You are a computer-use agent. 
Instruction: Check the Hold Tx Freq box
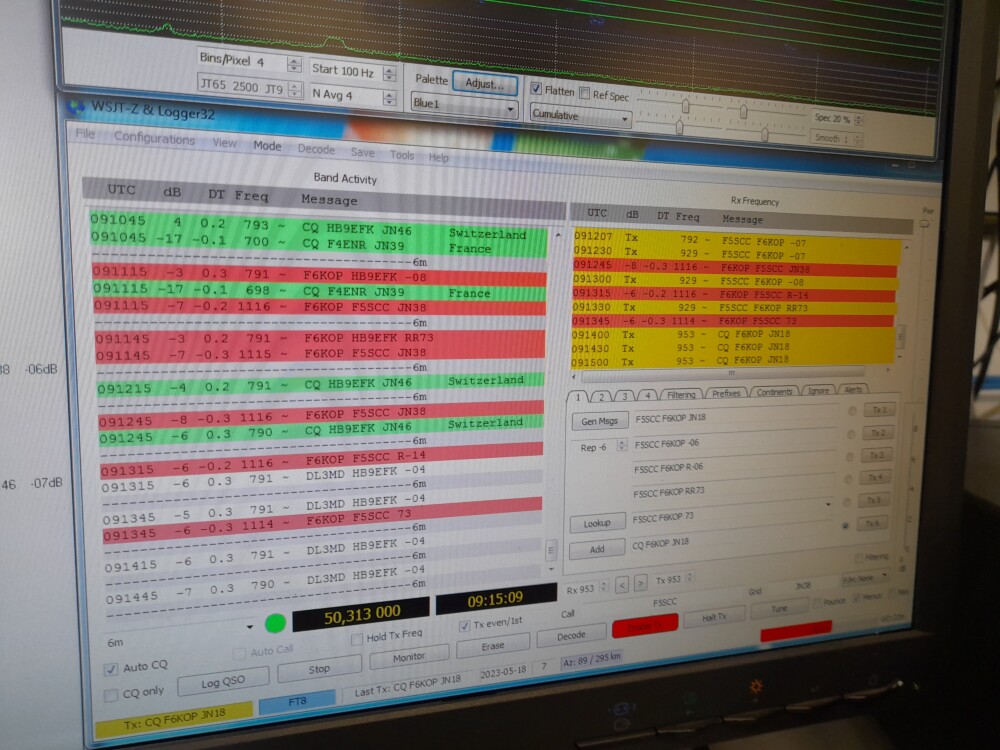pyautogui.click(x=357, y=638)
